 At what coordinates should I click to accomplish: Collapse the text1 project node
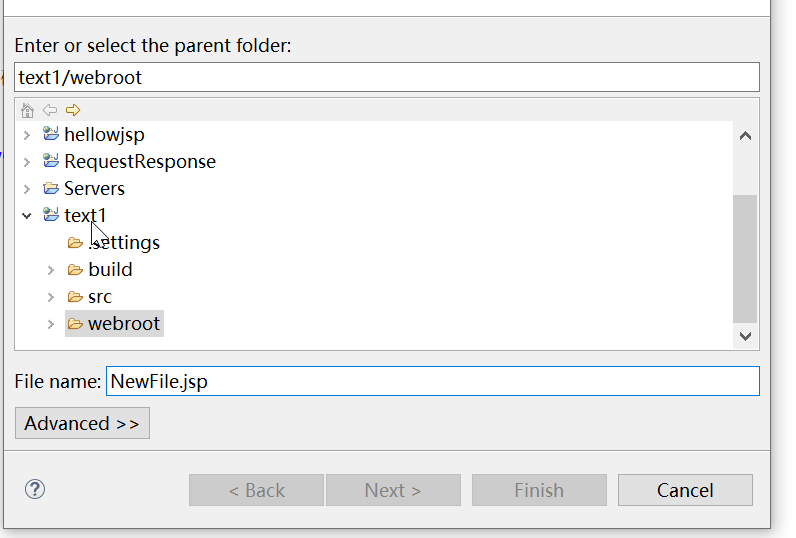click(x=27, y=215)
